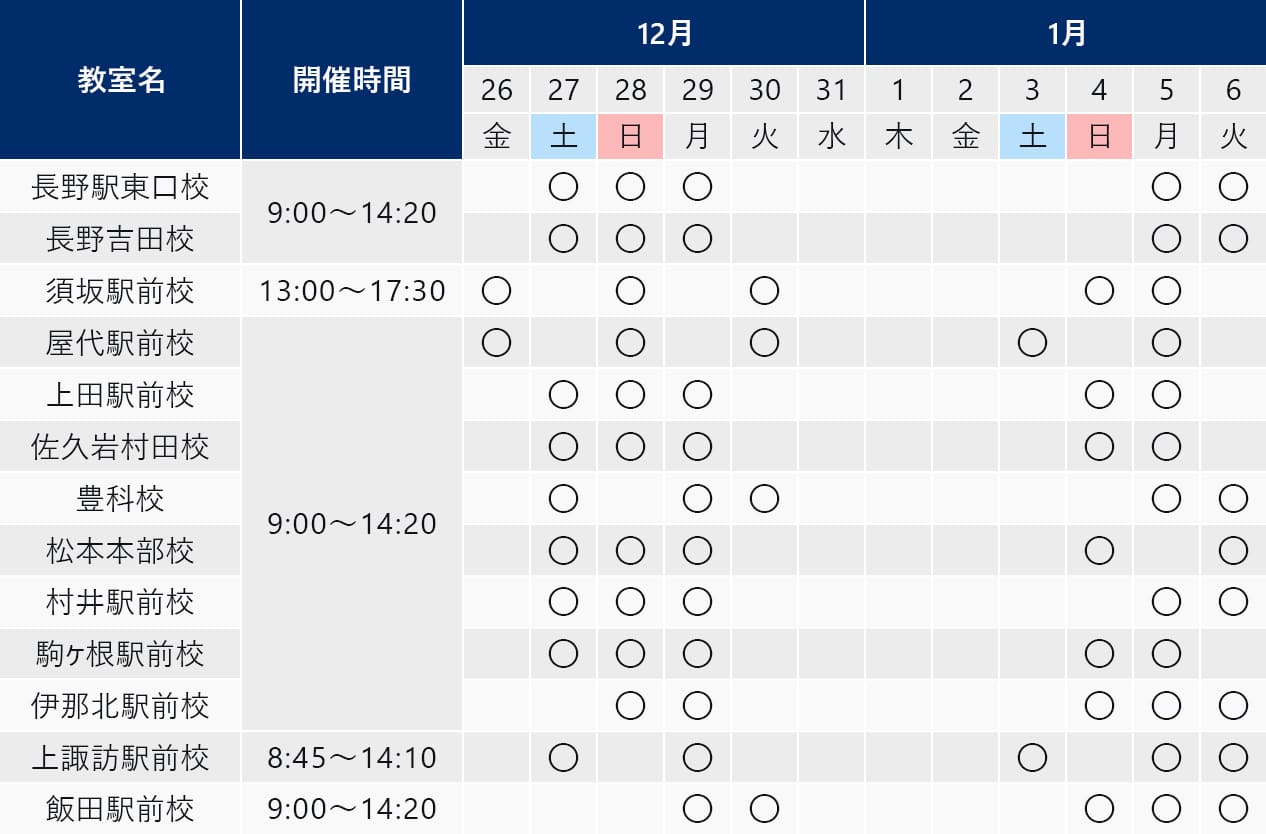Select the 8:45〜14:10 time cell
1266x834 pixels.
click(x=352, y=758)
